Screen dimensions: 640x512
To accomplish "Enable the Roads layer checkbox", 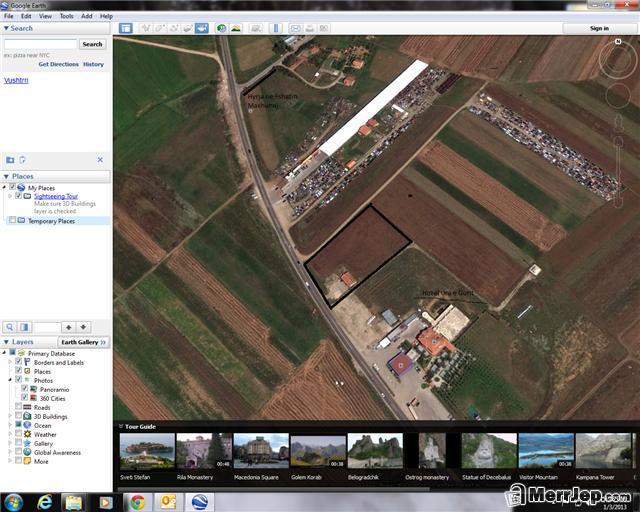I will [x=18, y=407].
